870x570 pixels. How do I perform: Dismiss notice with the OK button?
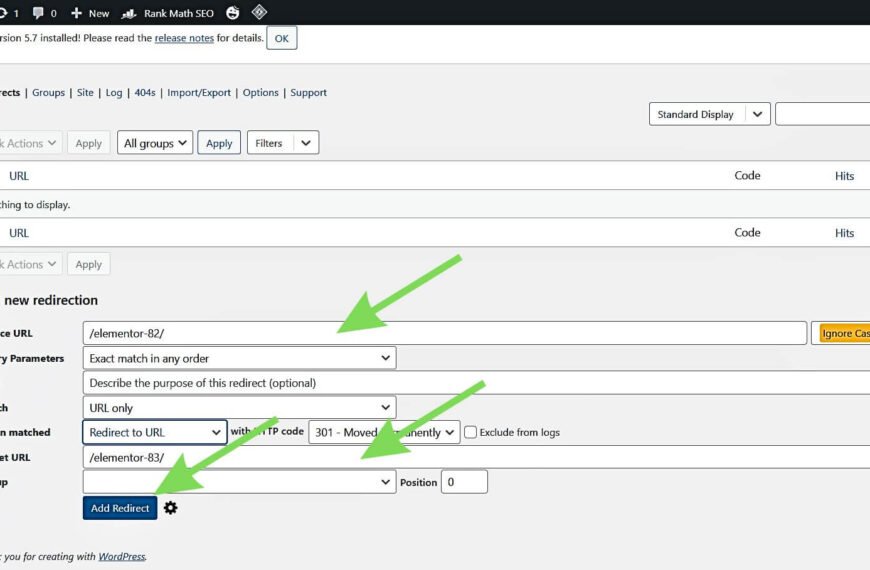[x=281, y=38]
